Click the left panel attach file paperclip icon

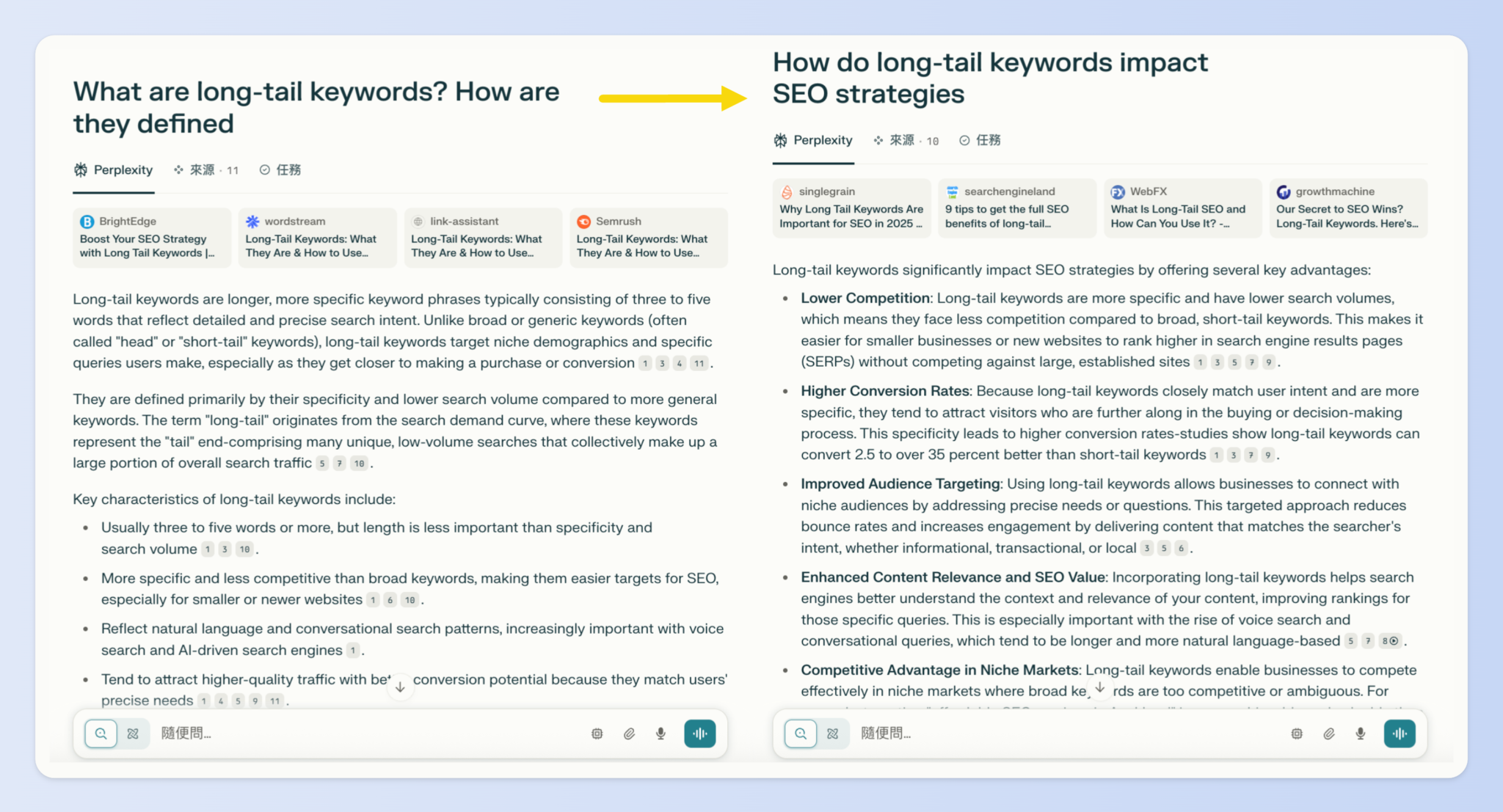629,734
